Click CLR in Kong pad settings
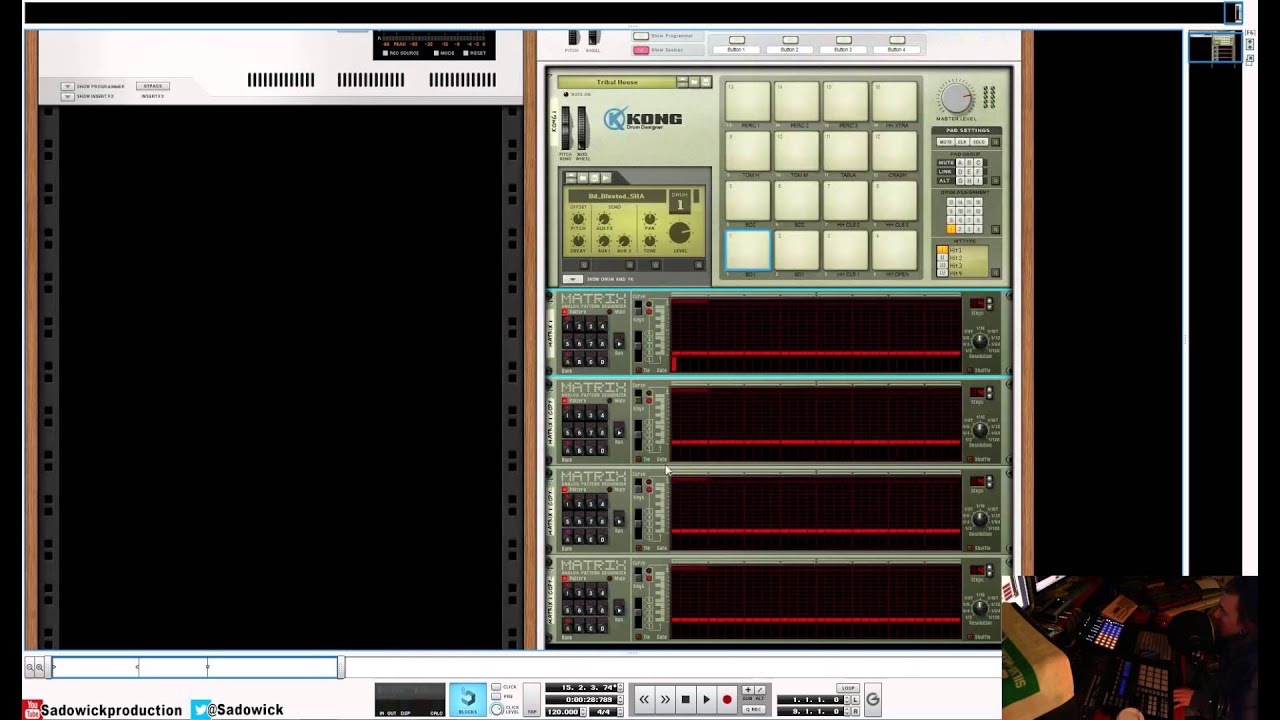This screenshot has height=720, width=1280. (962, 142)
